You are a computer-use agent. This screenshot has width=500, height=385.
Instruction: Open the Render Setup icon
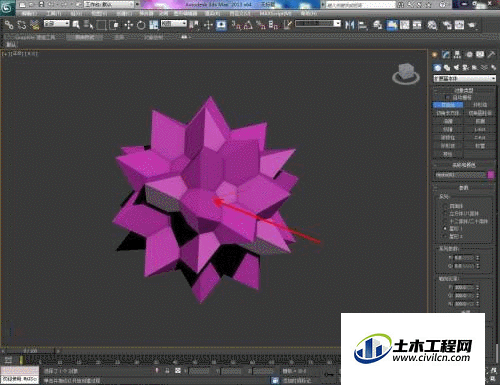pos(447,25)
